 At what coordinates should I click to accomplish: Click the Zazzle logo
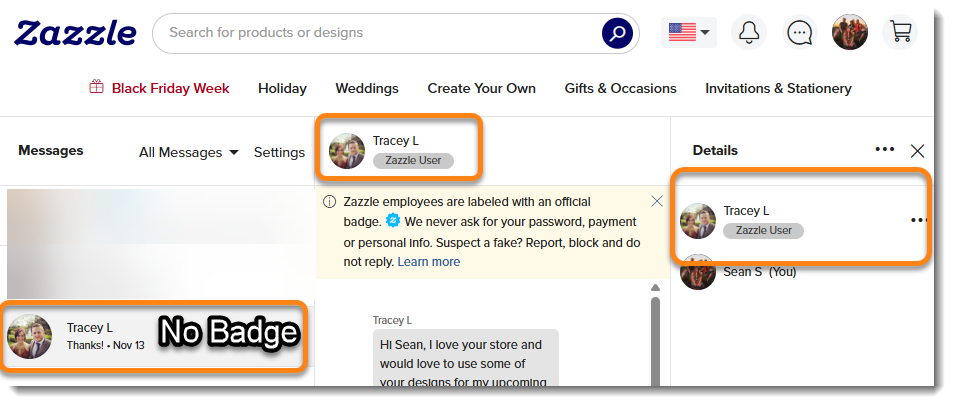(x=75, y=33)
